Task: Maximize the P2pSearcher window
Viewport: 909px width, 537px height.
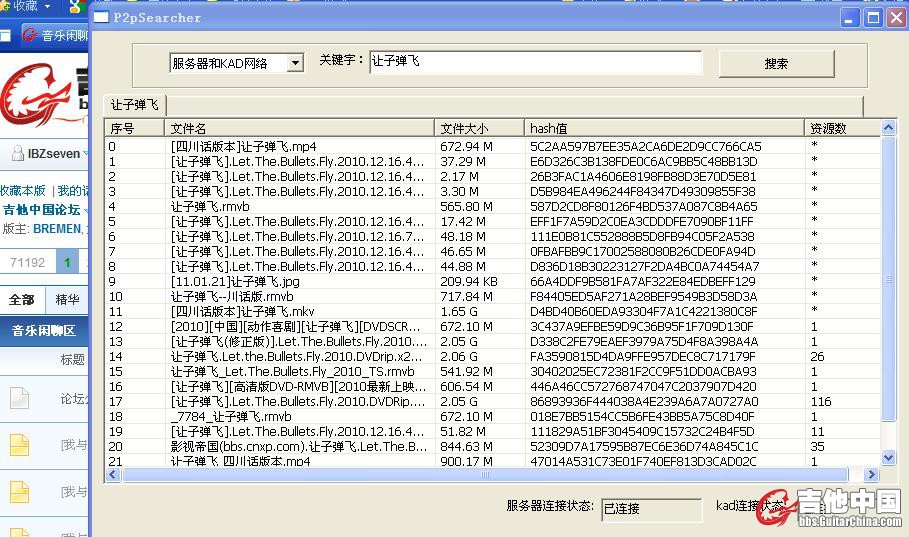Action: point(873,18)
